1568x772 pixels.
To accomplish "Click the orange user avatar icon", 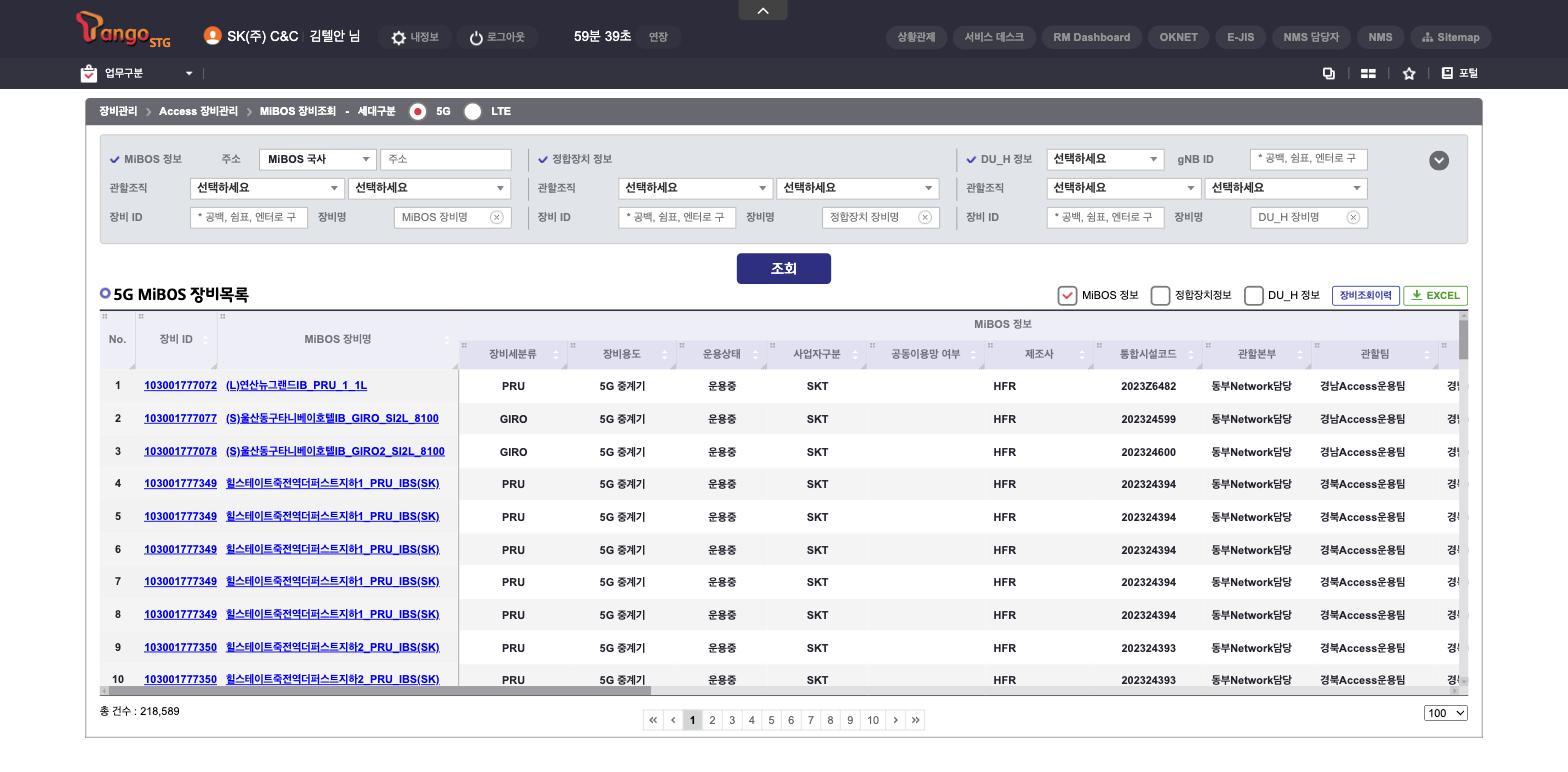I will tap(212, 36).
